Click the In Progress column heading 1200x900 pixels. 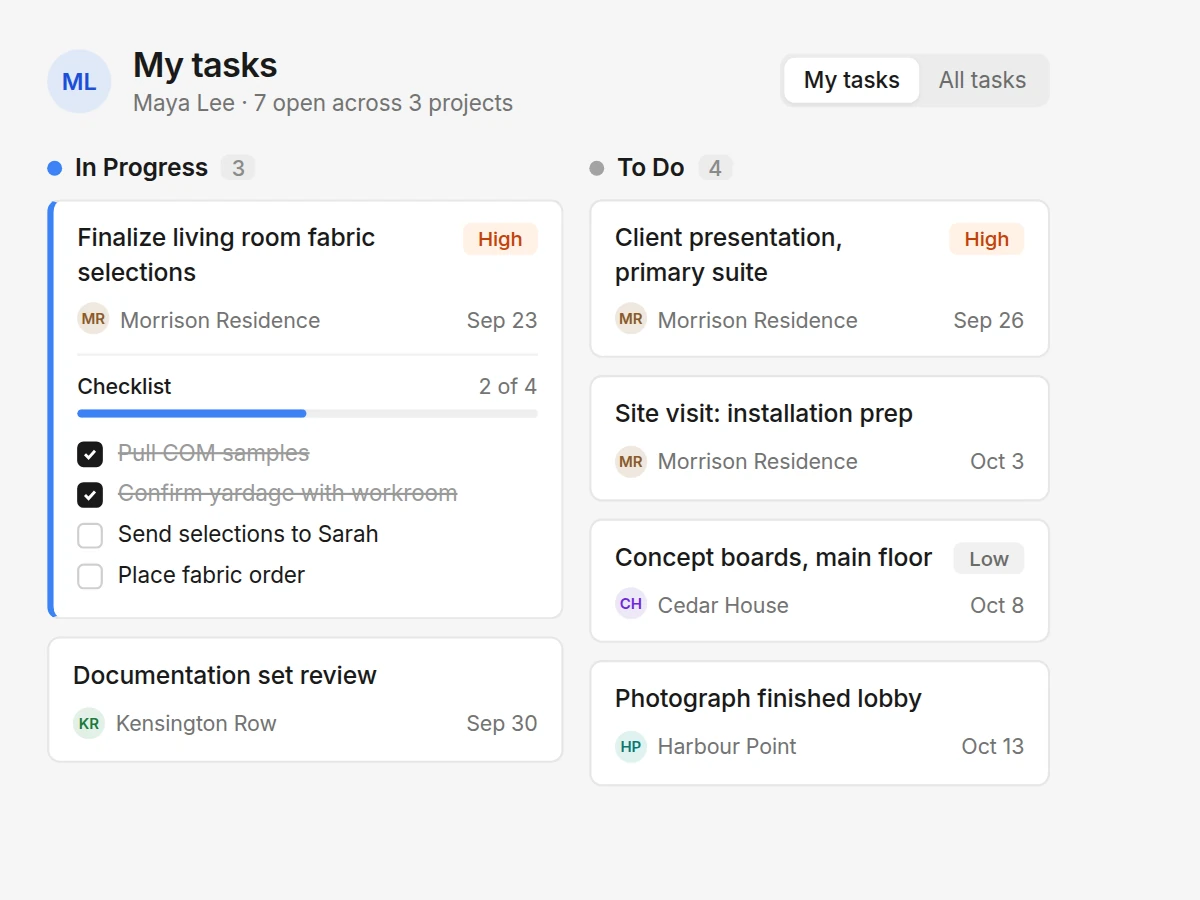141,167
